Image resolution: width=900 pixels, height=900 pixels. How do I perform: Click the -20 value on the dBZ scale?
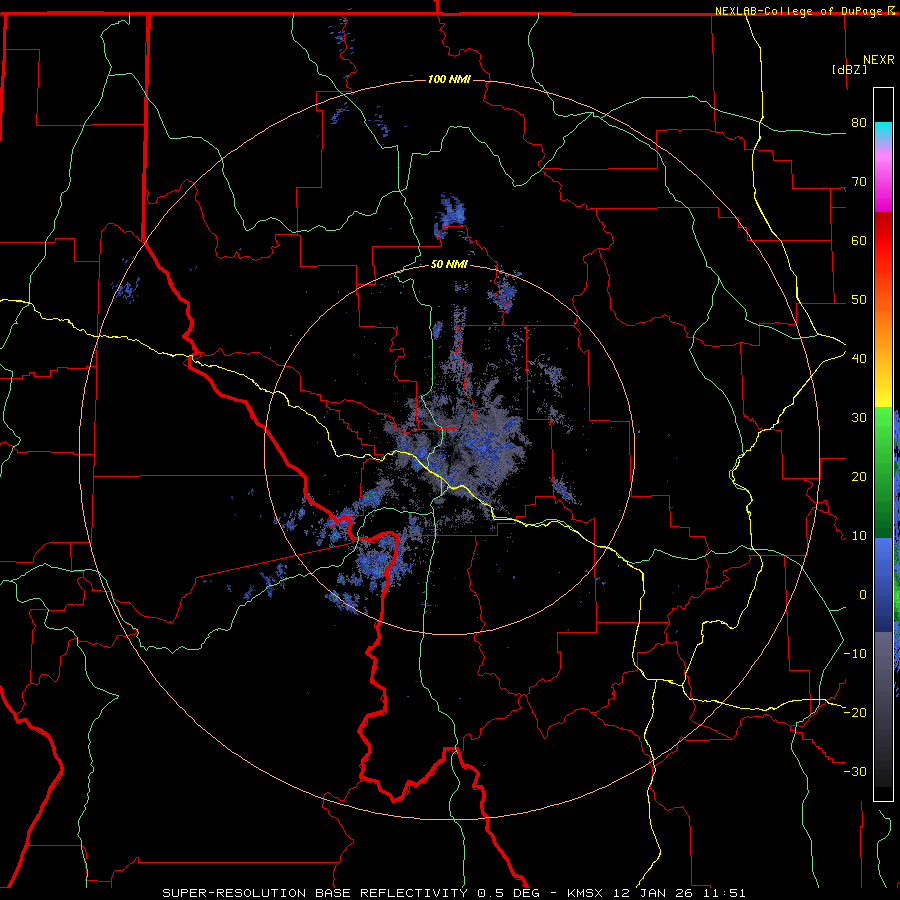855,713
